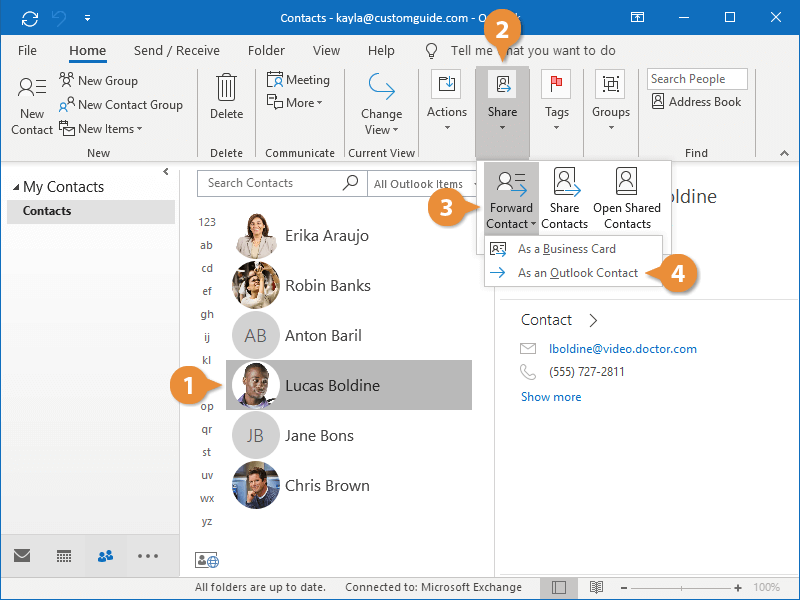
Task: Collapse the My Contacts tree
Action: (x=16, y=187)
